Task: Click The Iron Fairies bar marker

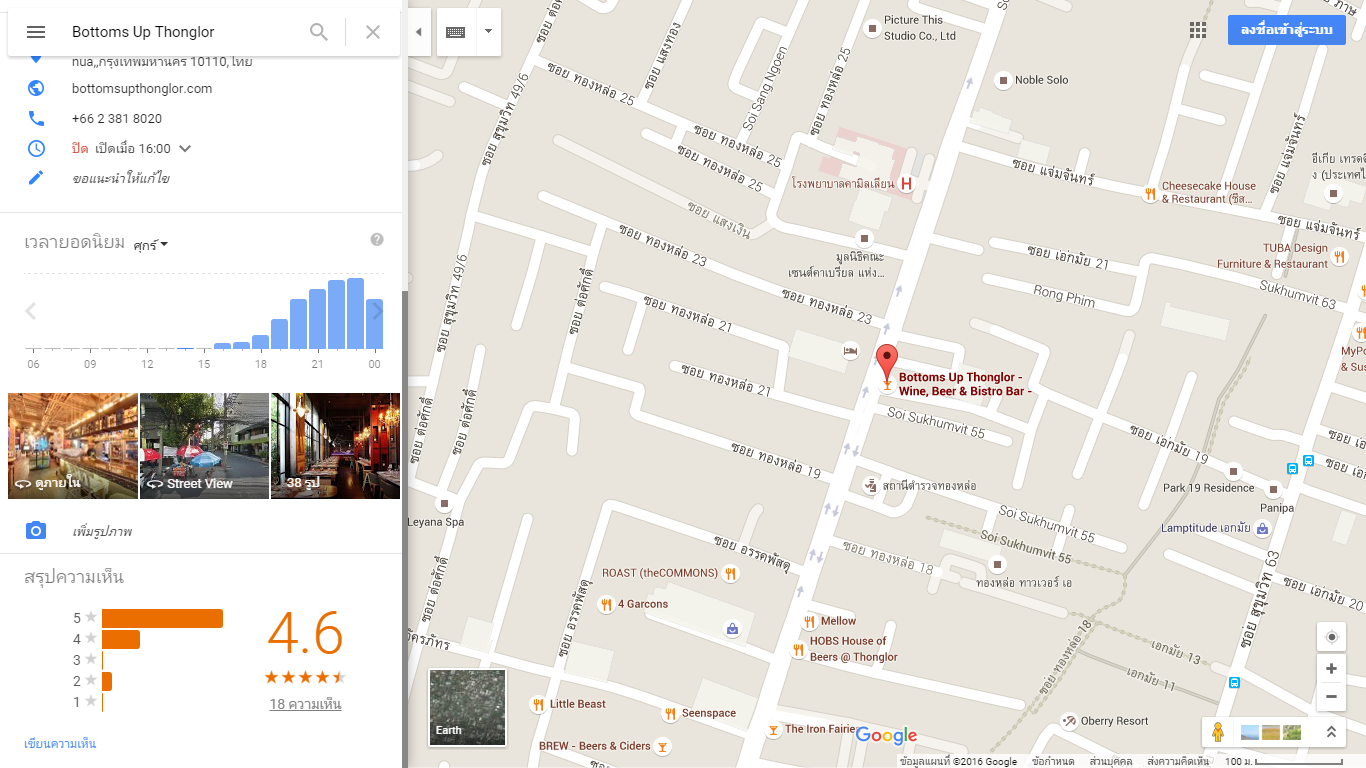Action: click(772, 730)
